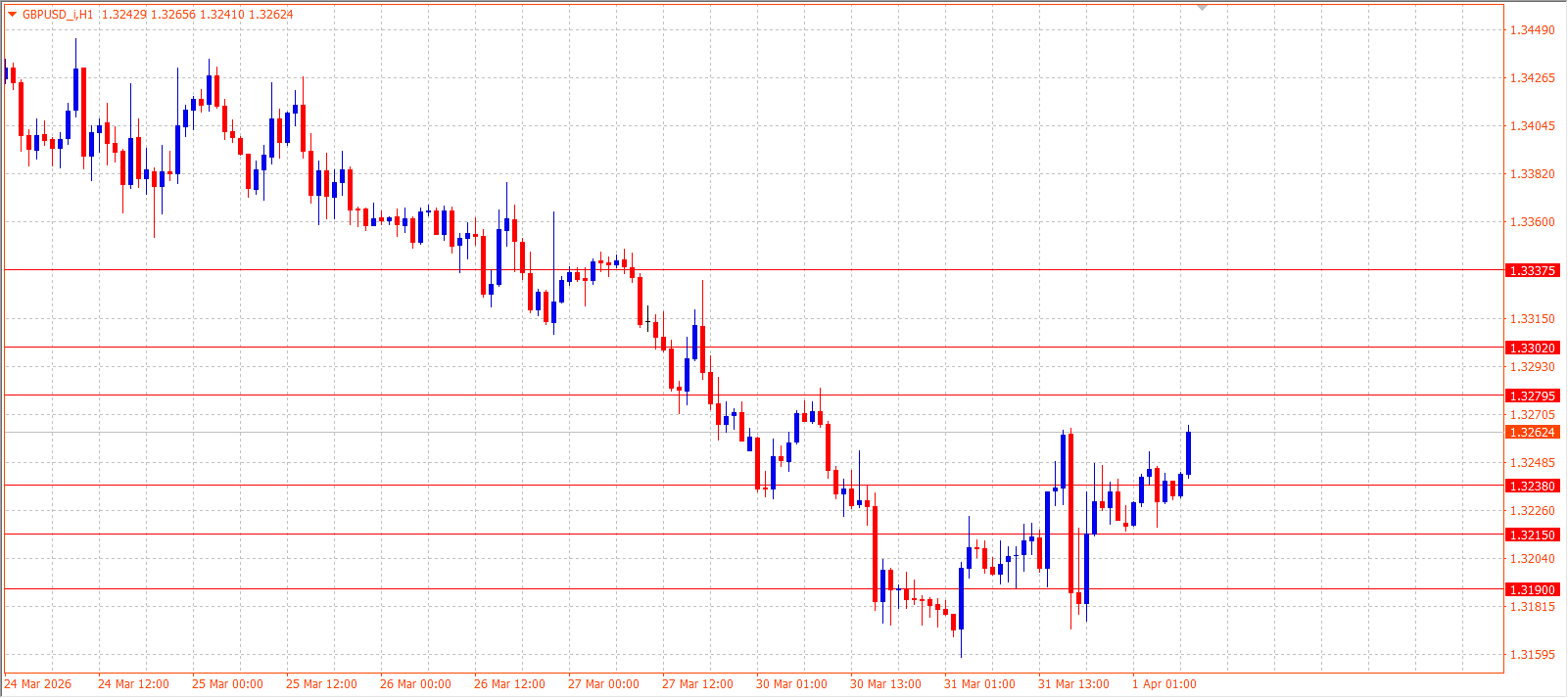Click the grey chart shift triangle marker
The image size is (1568, 698).
pos(1203,8)
